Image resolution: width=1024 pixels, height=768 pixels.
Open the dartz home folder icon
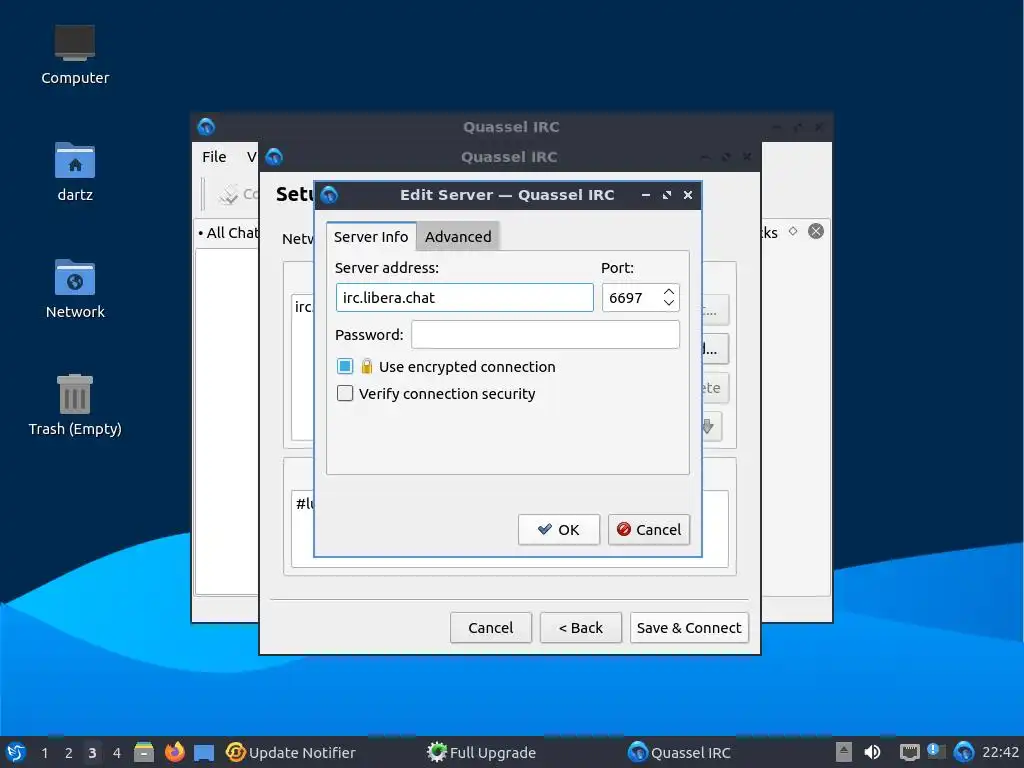[x=74, y=172]
